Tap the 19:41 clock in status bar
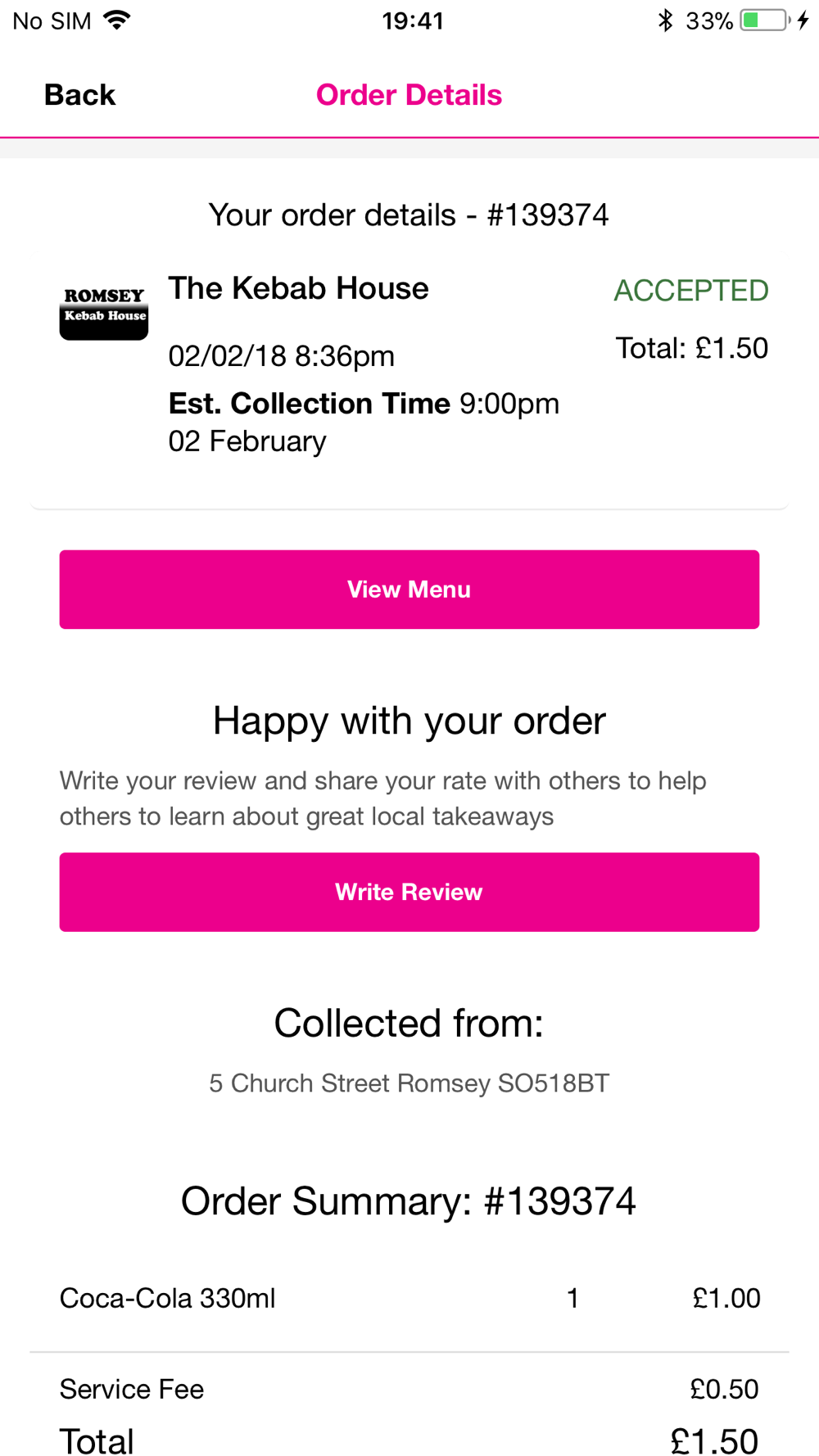This screenshot has height=1456, width=819. [x=413, y=20]
